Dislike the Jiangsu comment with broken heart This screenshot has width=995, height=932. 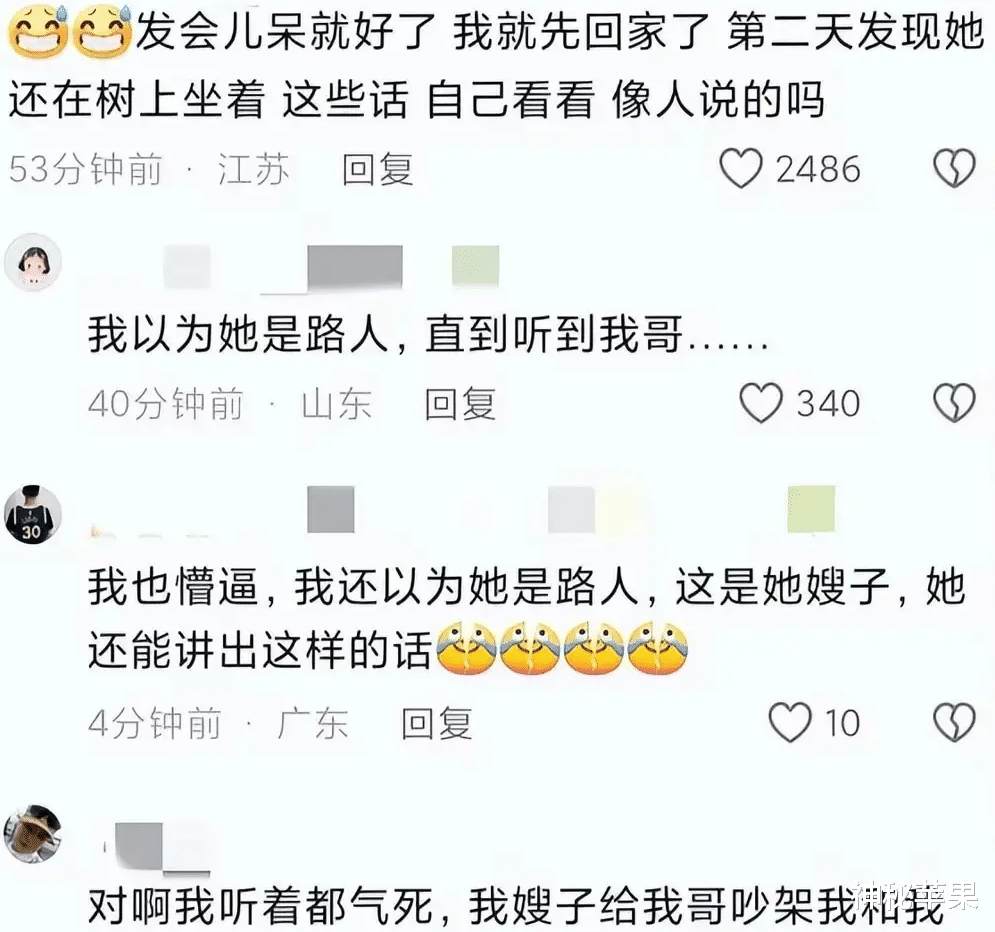tap(954, 168)
